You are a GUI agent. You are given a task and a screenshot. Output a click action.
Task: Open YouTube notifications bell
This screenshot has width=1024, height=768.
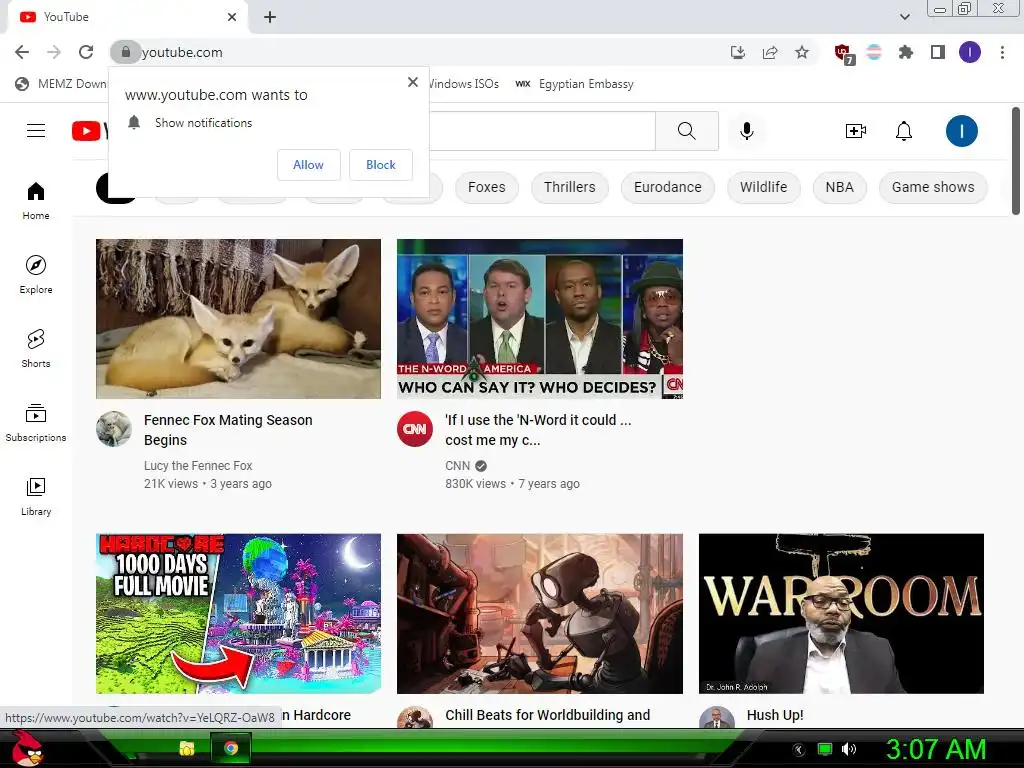click(904, 131)
